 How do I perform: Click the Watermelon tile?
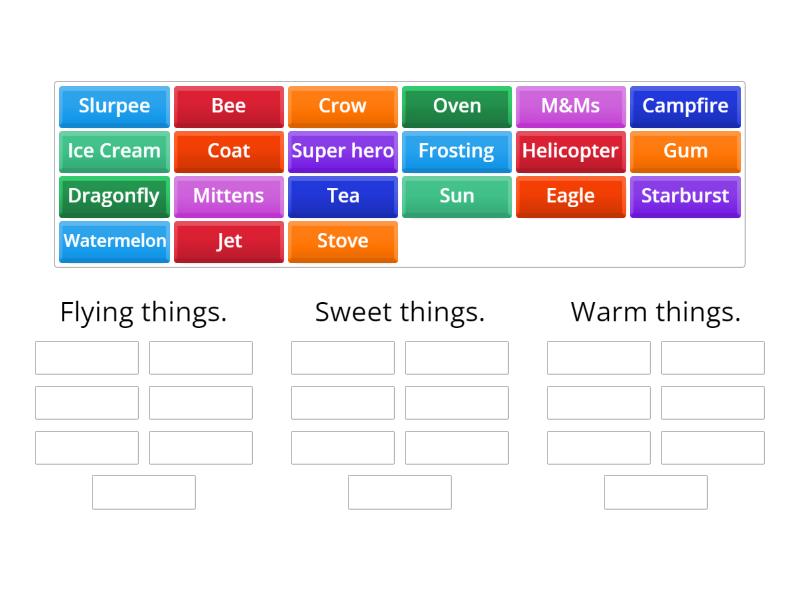coord(114,241)
